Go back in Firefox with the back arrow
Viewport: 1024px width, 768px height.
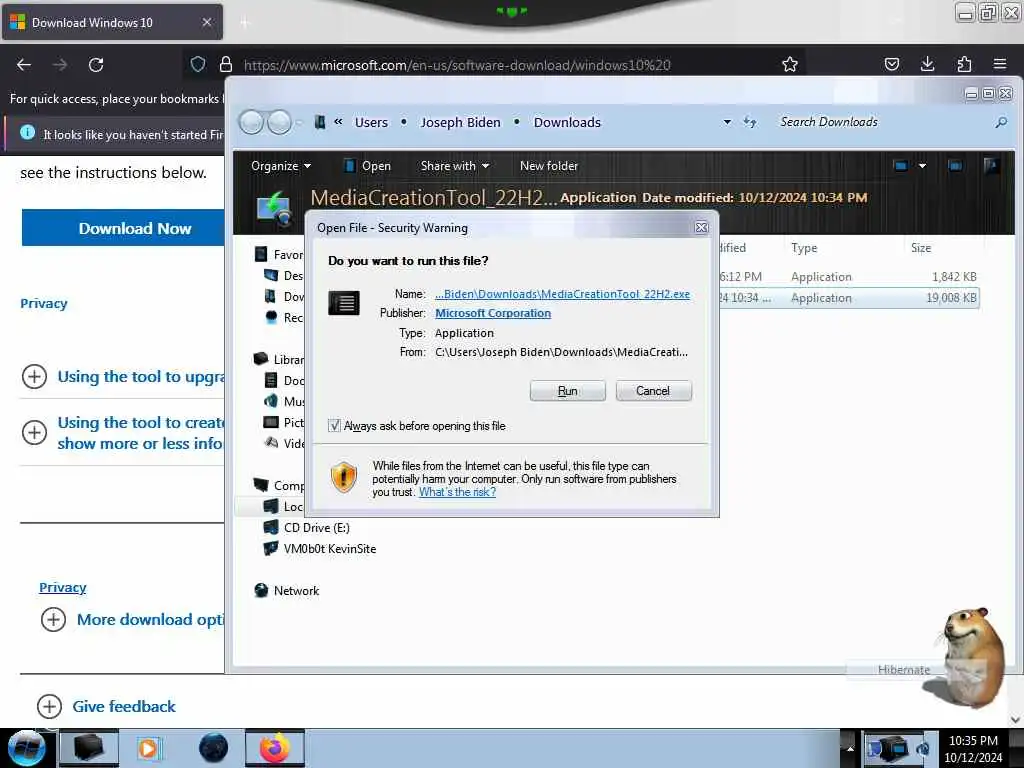click(24, 65)
